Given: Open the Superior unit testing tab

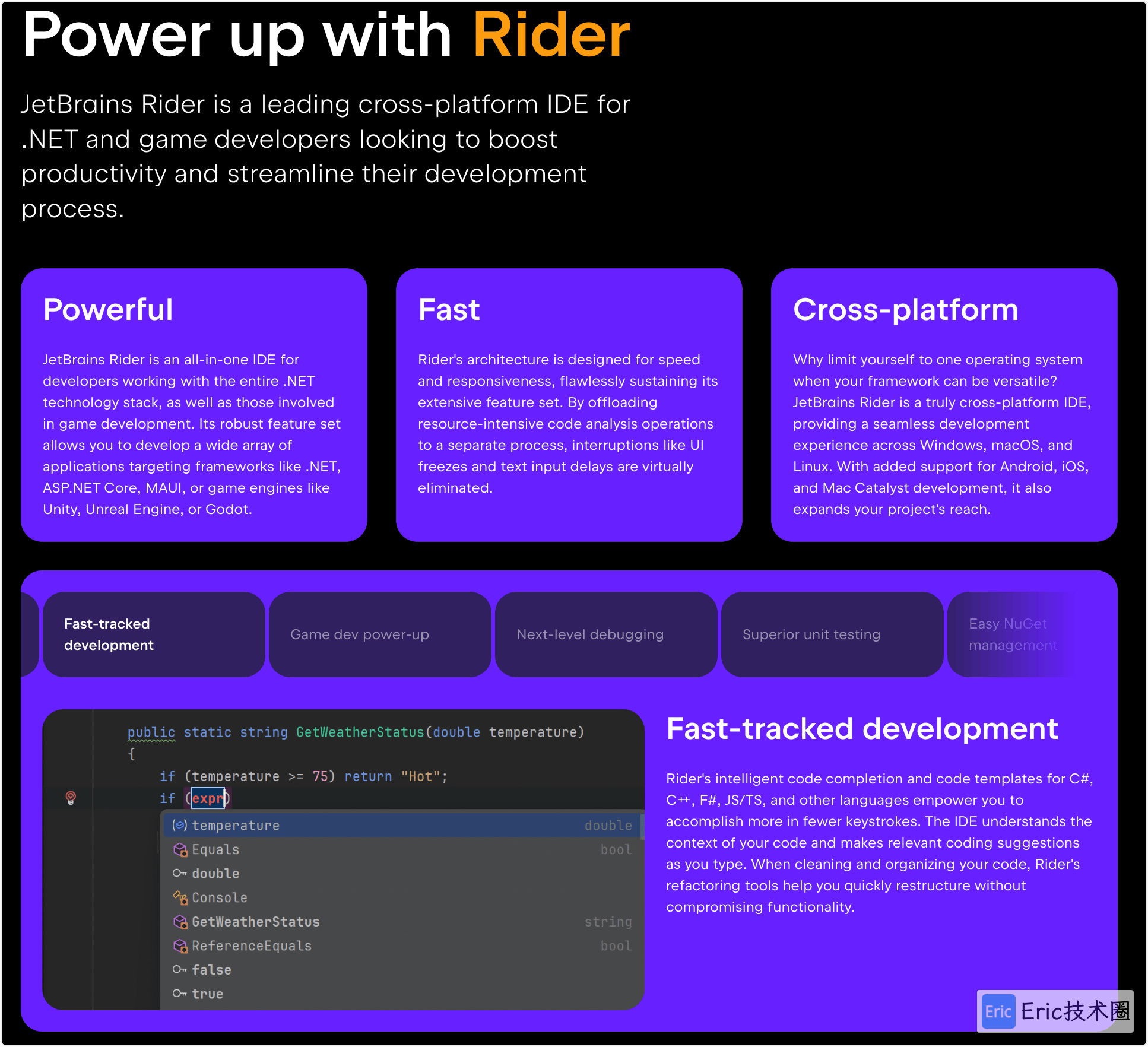Looking at the screenshot, I should (x=832, y=634).
